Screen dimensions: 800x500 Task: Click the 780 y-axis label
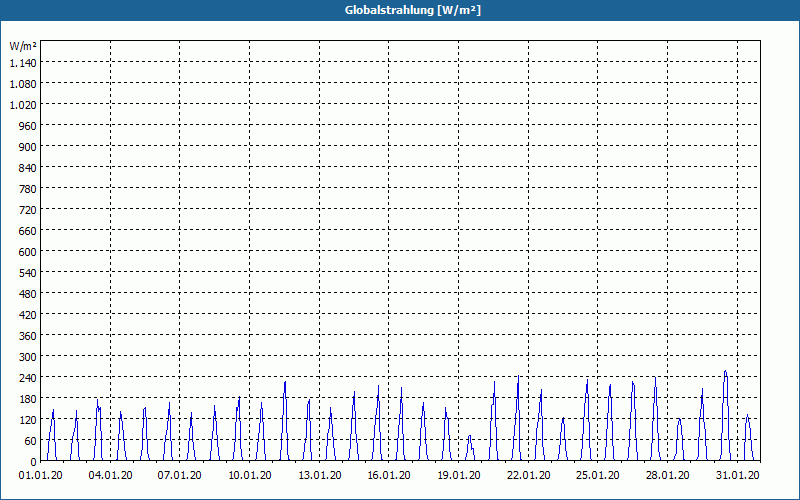click(28, 189)
